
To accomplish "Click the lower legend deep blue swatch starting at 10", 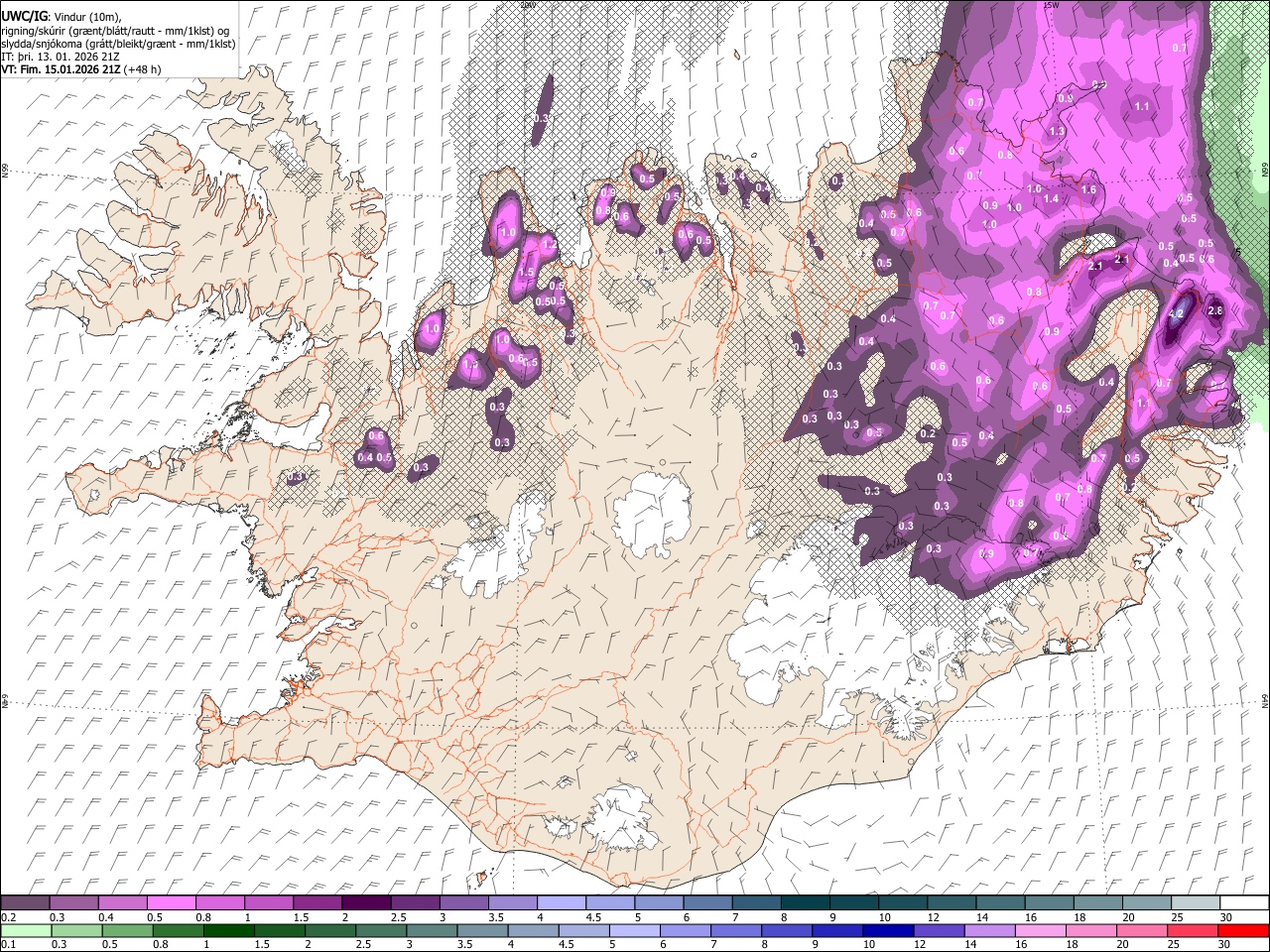I will click(x=888, y=930).
